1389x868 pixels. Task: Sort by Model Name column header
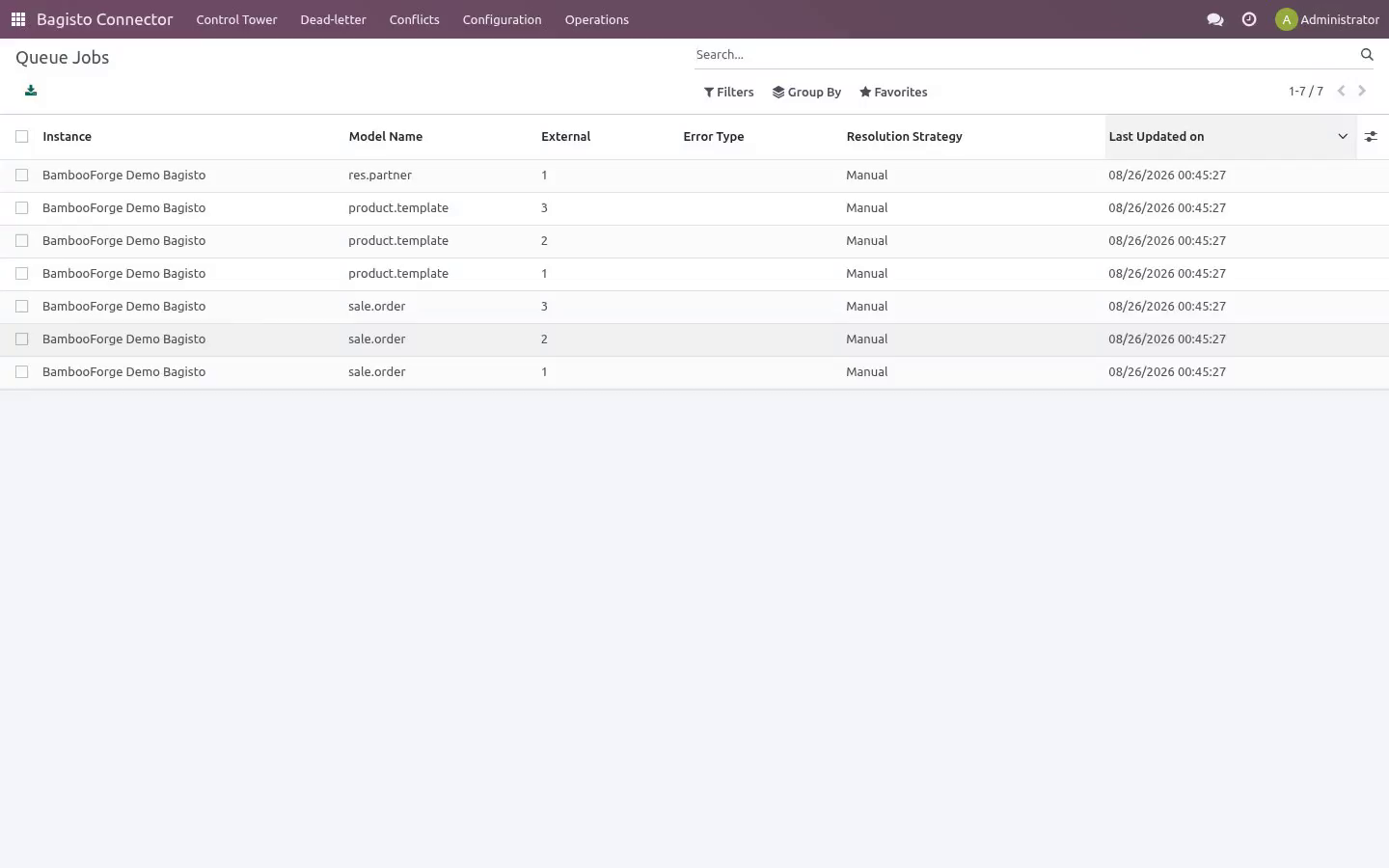click(441, 137)
